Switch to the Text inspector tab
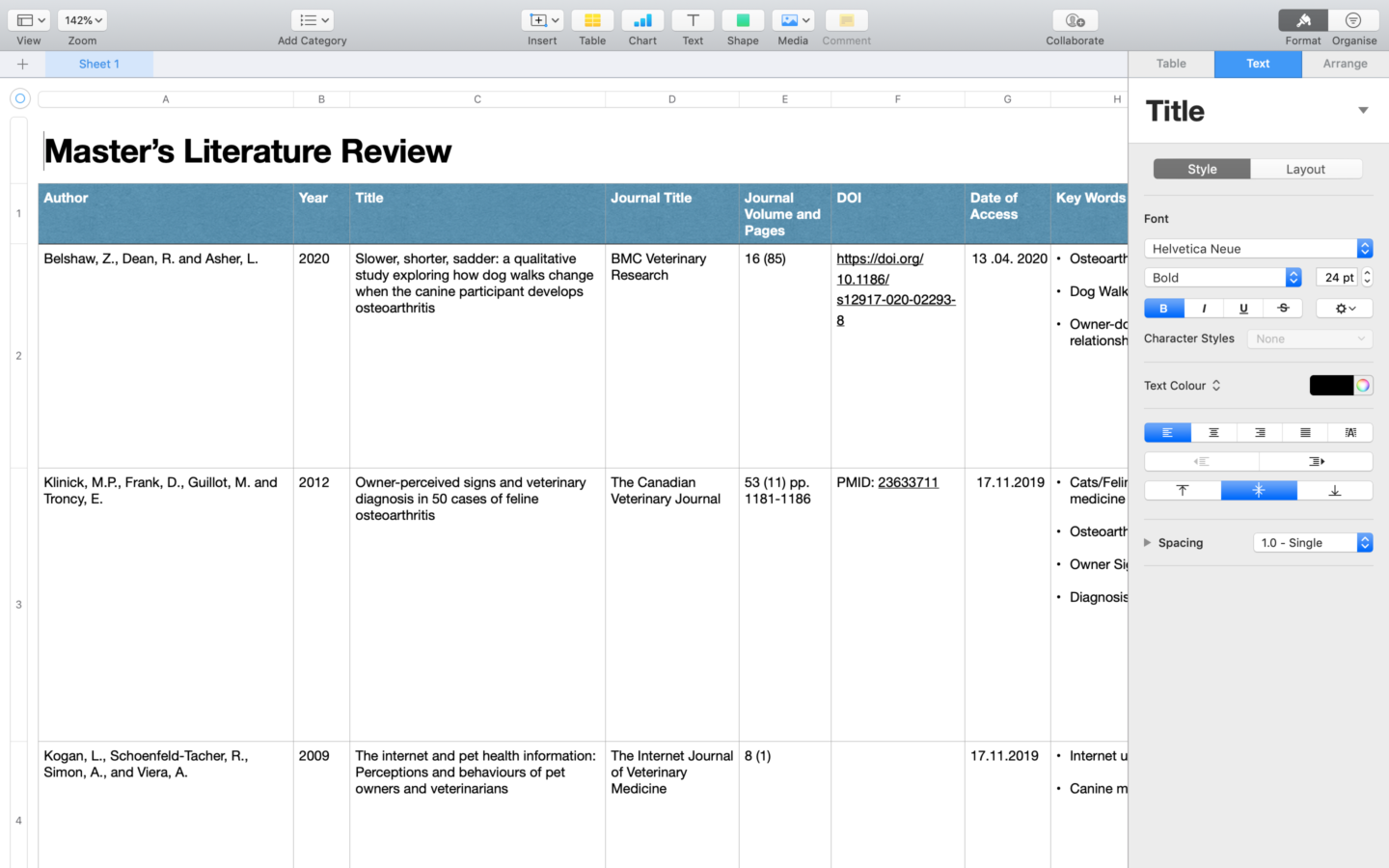This screenshot has width=1389, height=868. point(1258,64)
